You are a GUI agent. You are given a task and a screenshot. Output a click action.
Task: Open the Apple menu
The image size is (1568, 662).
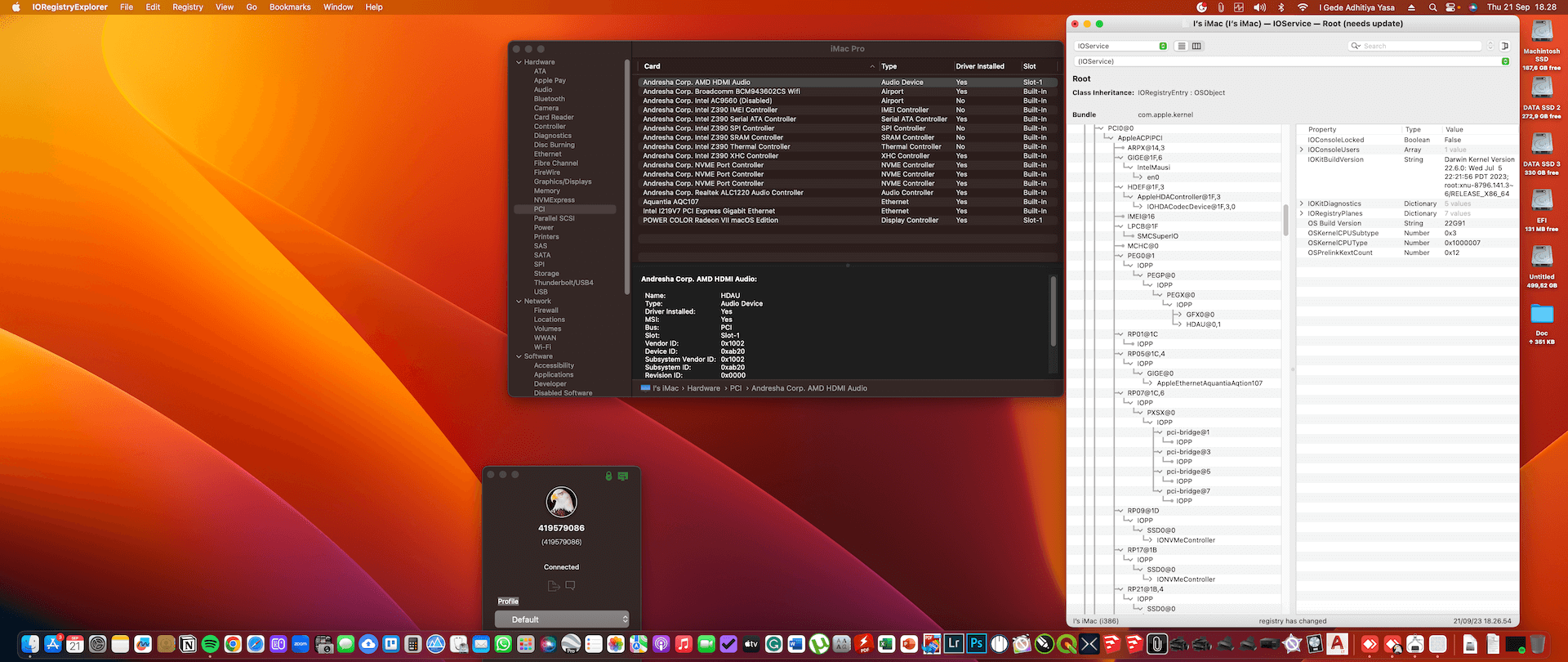(16, 7)
